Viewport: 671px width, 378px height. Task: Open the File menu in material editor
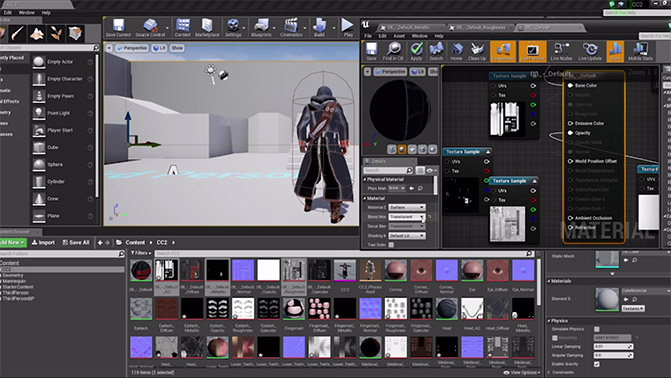[x=368, y=36]
